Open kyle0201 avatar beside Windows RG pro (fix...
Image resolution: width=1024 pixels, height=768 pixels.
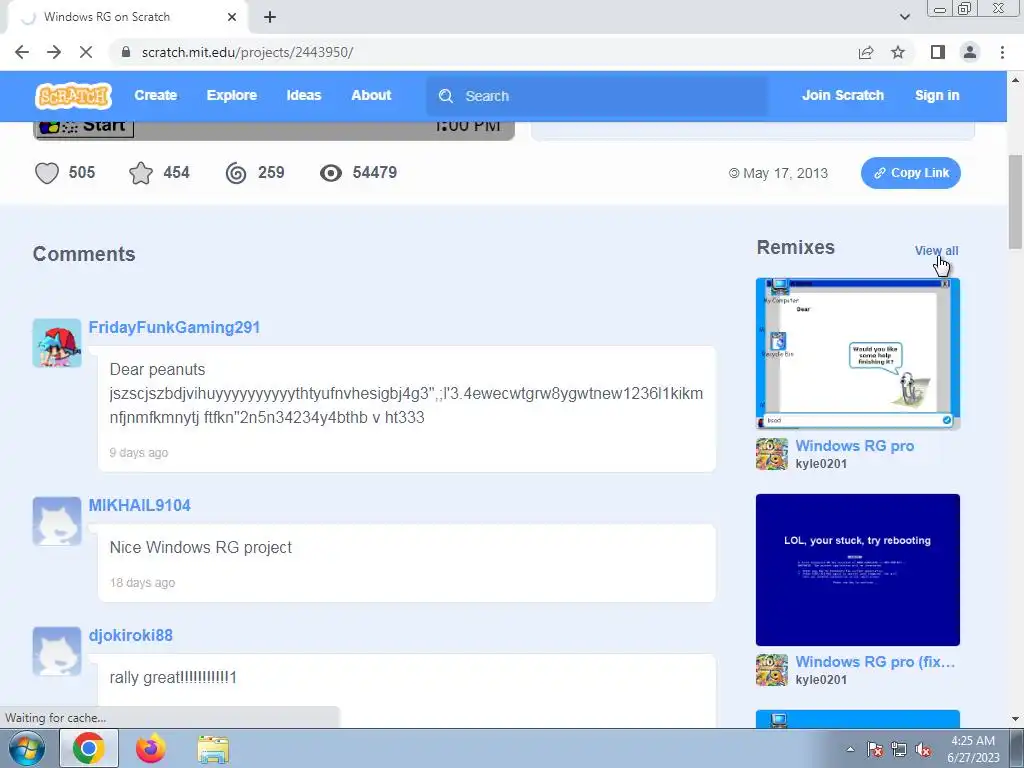click(x=772, y=670)
